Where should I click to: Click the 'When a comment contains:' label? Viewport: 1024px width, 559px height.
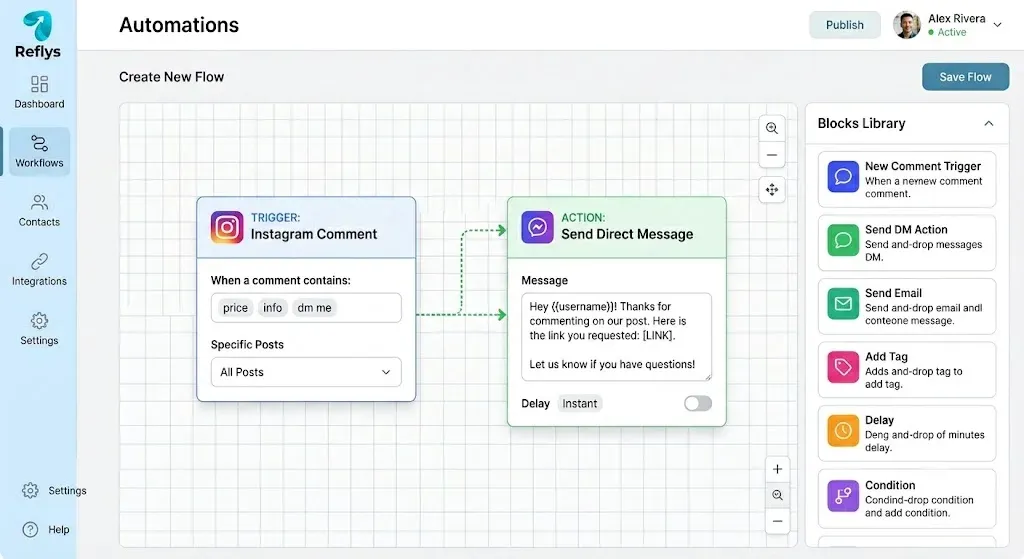tap(280, 280)
